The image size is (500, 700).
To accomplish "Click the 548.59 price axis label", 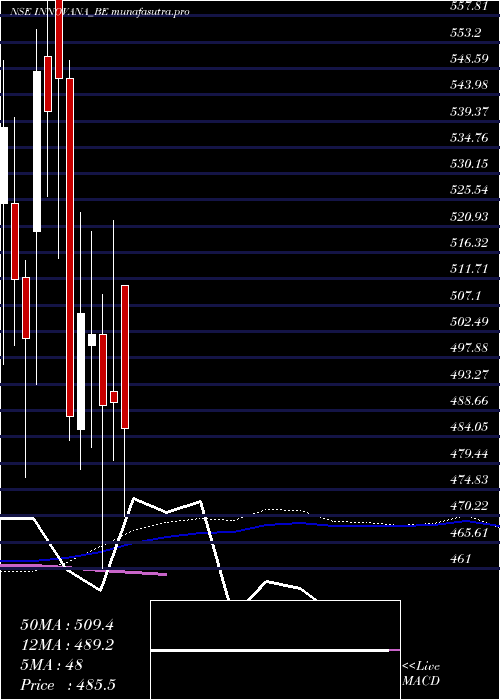I will [x=469, y=58].
